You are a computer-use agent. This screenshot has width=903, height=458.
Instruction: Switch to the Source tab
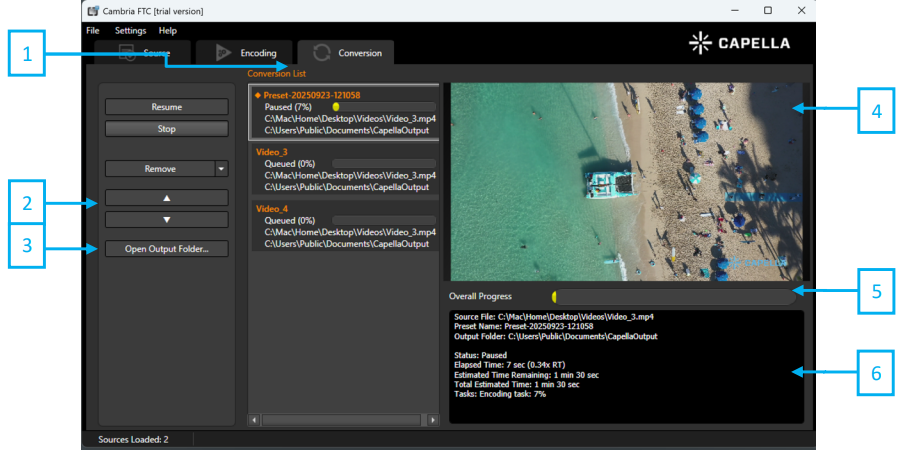[142, 52]
